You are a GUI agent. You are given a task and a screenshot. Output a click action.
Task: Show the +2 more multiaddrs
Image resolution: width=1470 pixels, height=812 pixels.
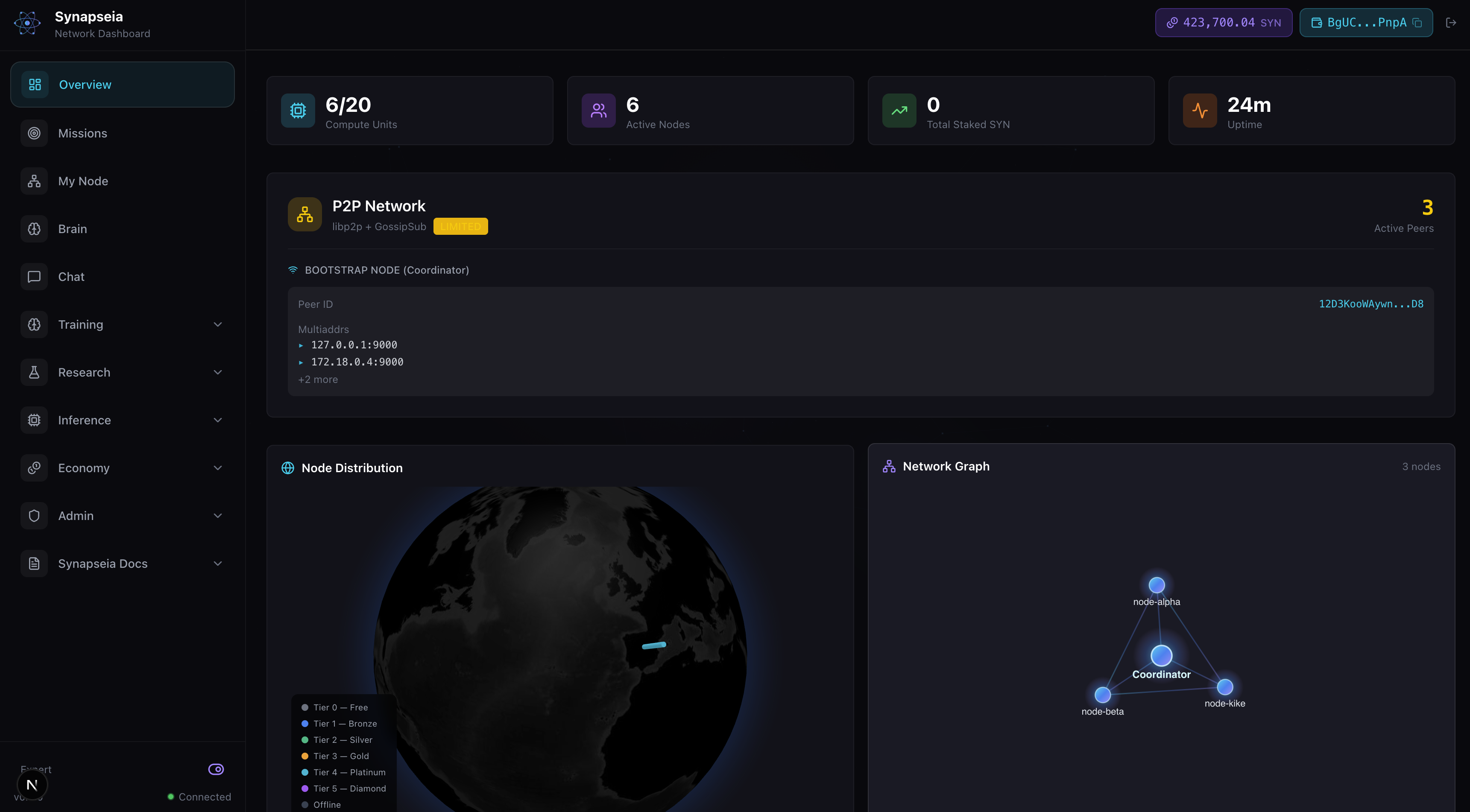click(318, 380)
